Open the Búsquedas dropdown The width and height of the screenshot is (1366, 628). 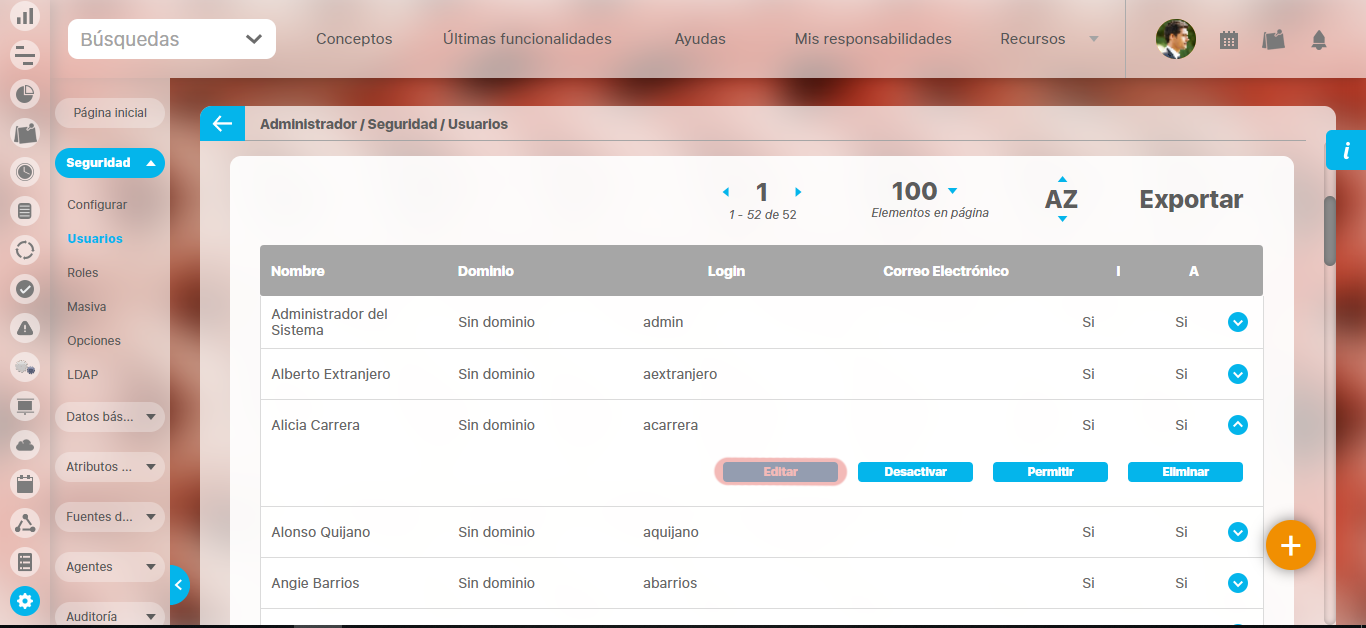[x=172, y=40]
